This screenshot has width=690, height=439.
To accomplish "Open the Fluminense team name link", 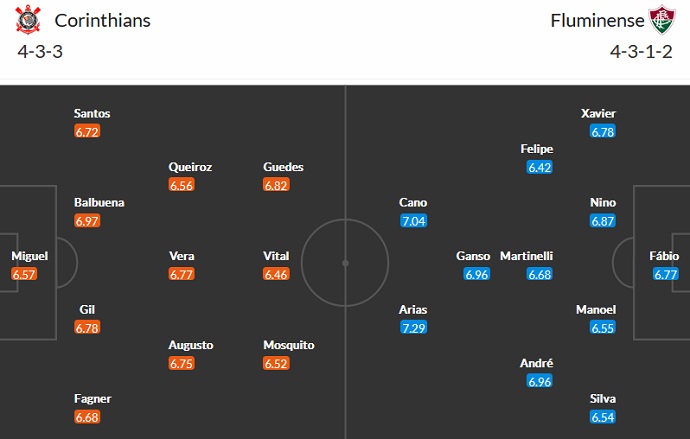I will pos(596,20).
